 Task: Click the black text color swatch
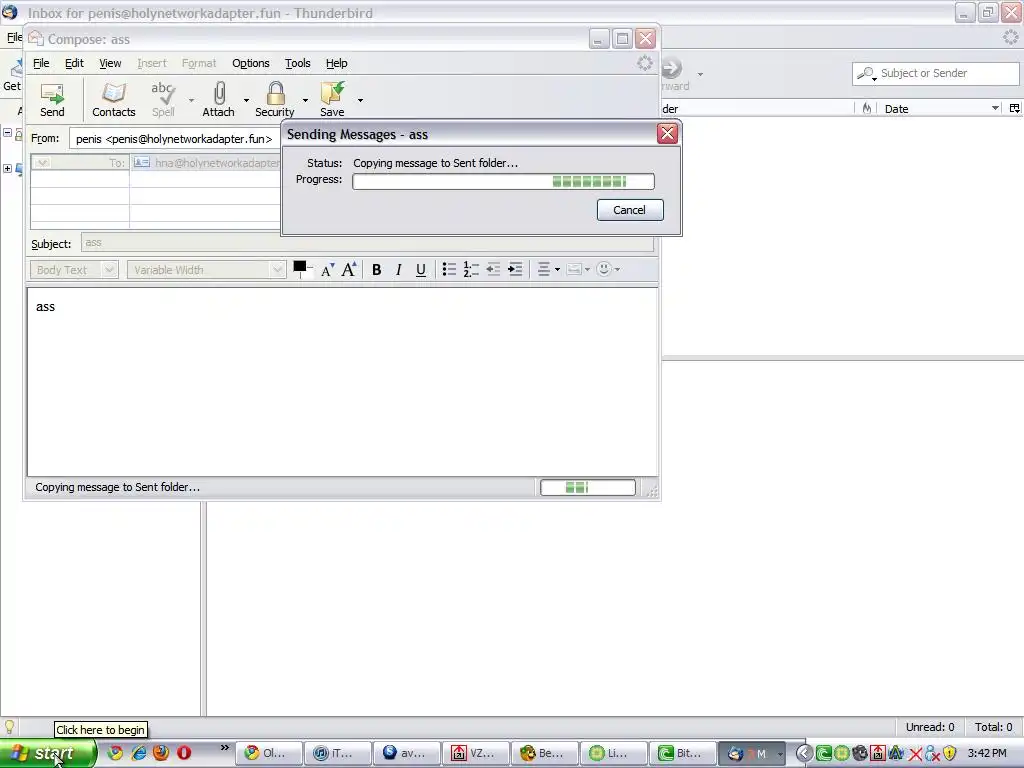click(x=300, y=266)
